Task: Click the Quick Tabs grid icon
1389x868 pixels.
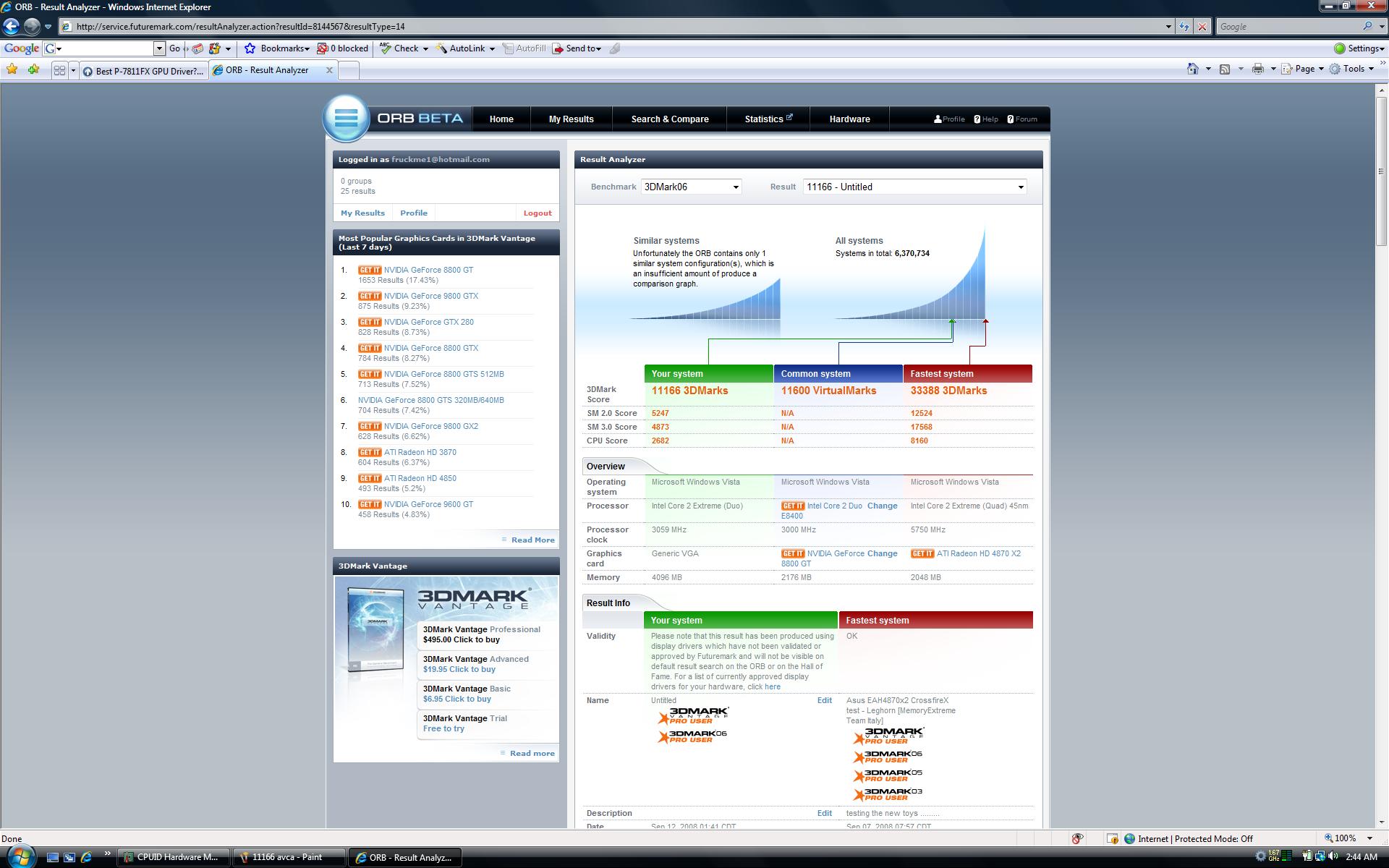Action: 59,70
